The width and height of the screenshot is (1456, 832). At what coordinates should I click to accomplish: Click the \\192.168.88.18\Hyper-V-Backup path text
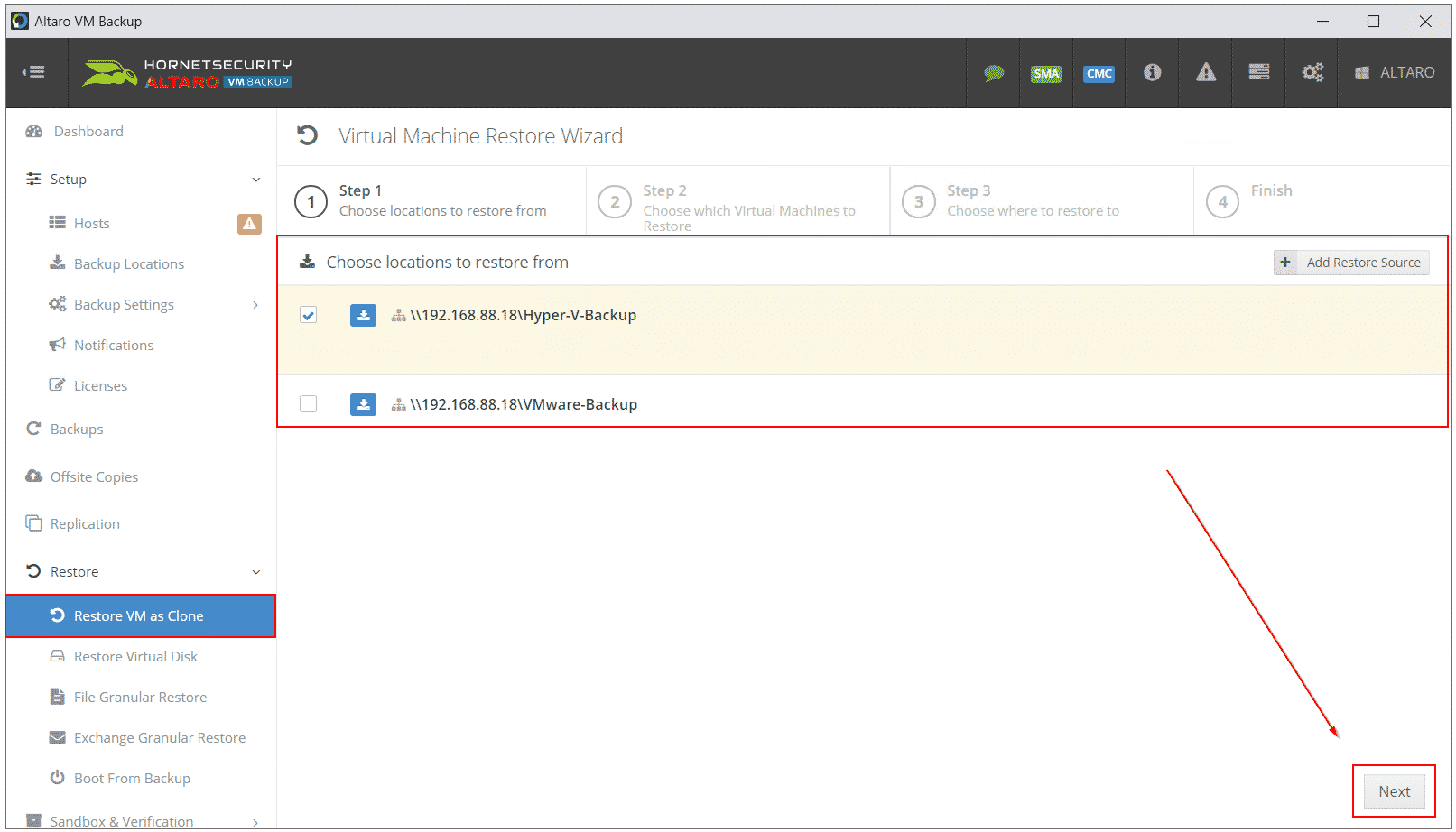click(524, 315)
